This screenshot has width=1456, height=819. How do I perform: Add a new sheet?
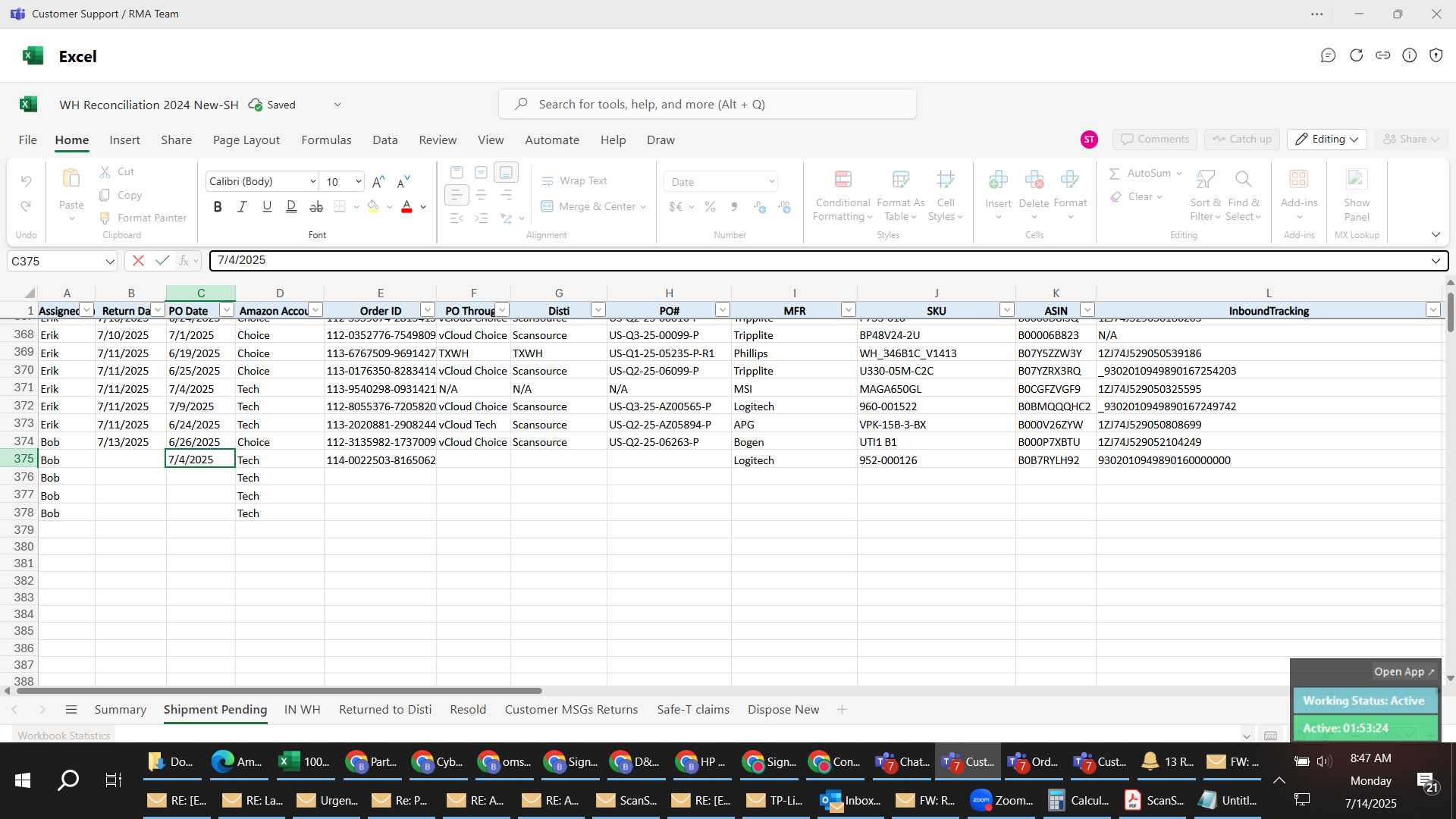[x=842, y=710]
